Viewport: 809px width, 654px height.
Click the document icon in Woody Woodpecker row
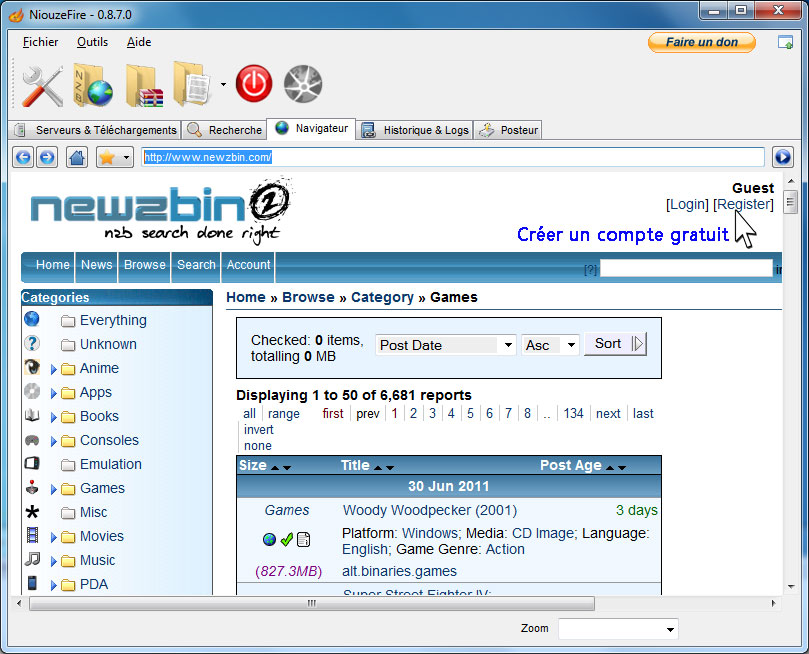[x=304, y=539]
